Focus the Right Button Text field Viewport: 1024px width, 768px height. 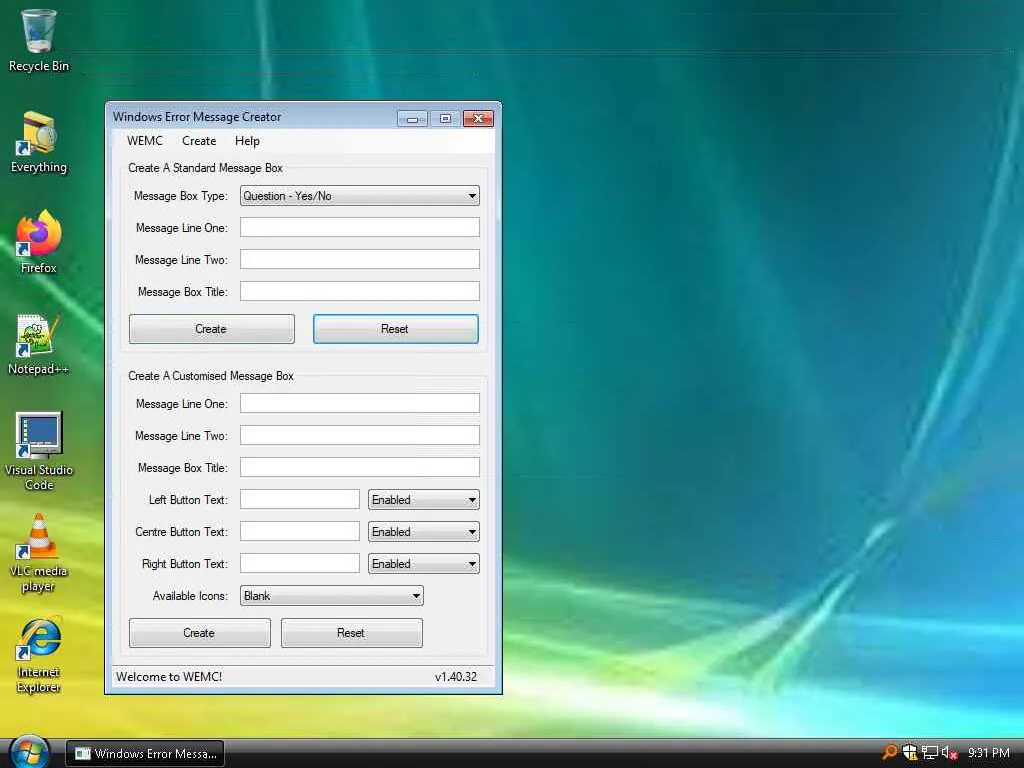(300, 564)
